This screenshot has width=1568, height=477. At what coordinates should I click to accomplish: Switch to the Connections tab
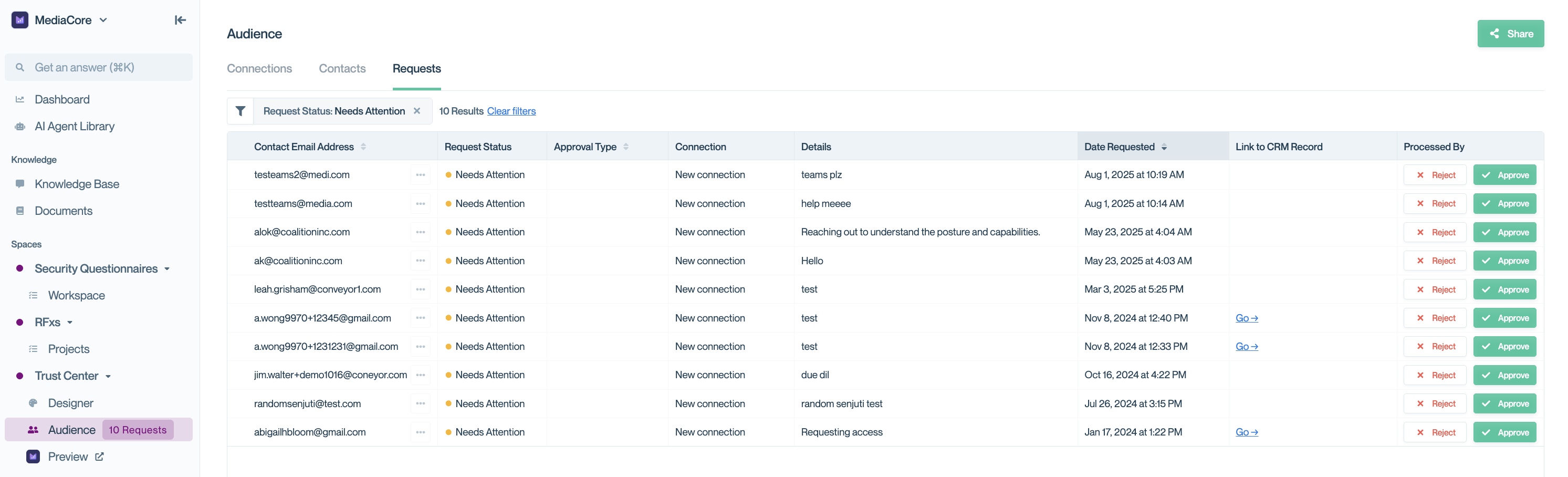(x=259, y=69)
